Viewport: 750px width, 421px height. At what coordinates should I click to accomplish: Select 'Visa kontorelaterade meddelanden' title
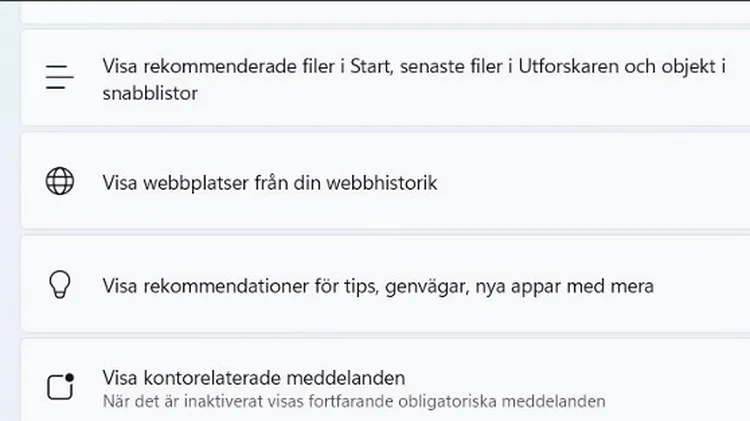coord(253,378)
